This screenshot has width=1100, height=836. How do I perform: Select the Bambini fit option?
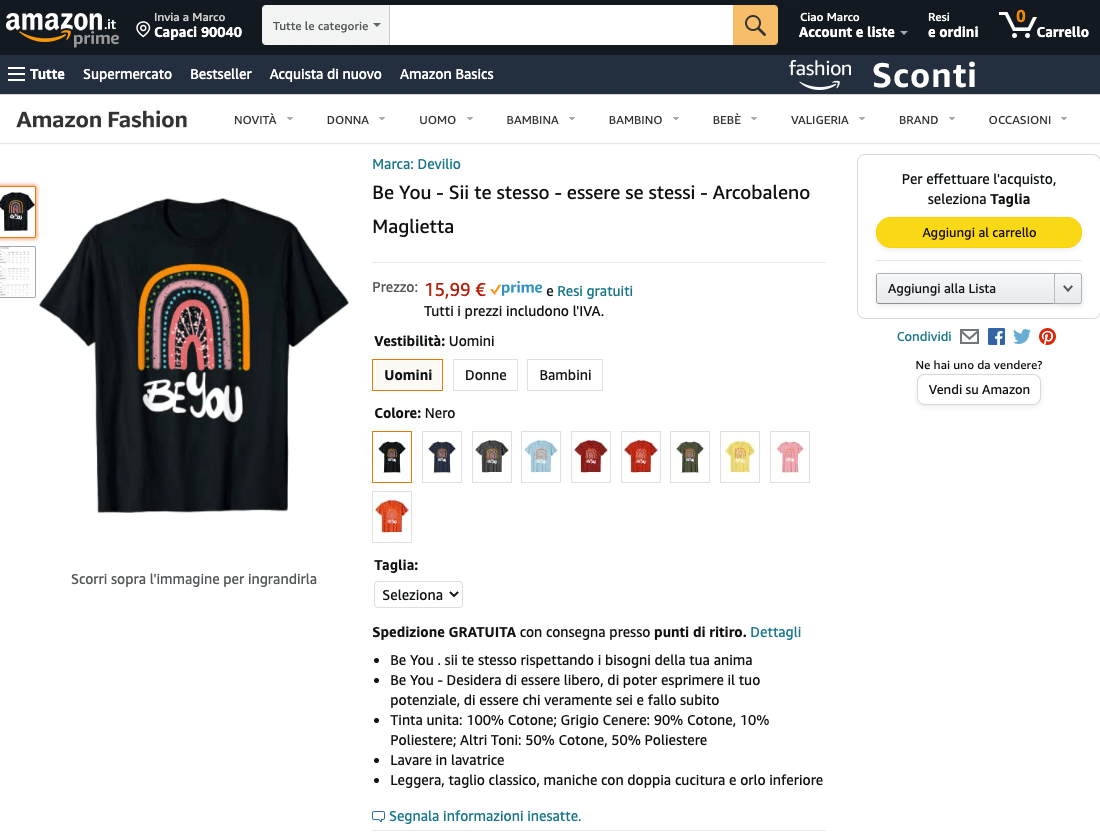(x=566, y=375)
